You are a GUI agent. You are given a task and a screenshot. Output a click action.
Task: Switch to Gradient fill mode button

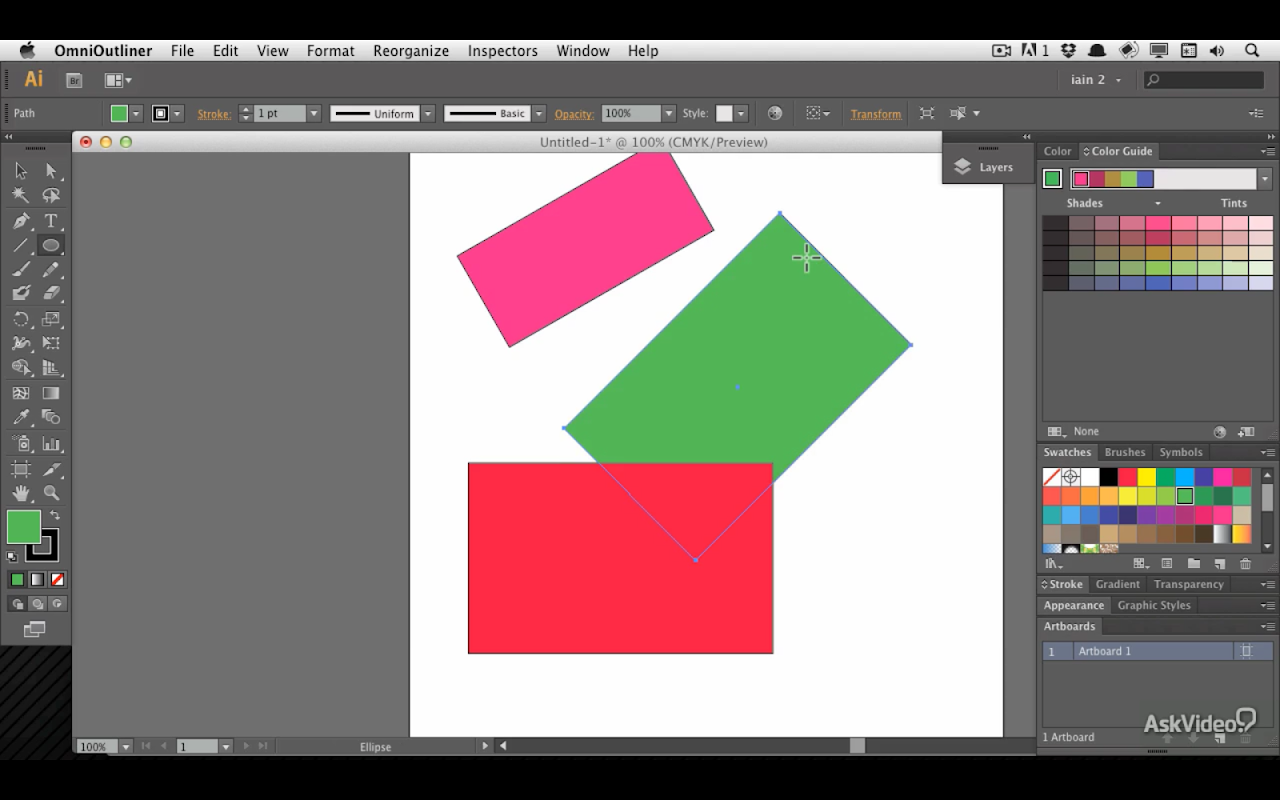coord(37,579)
